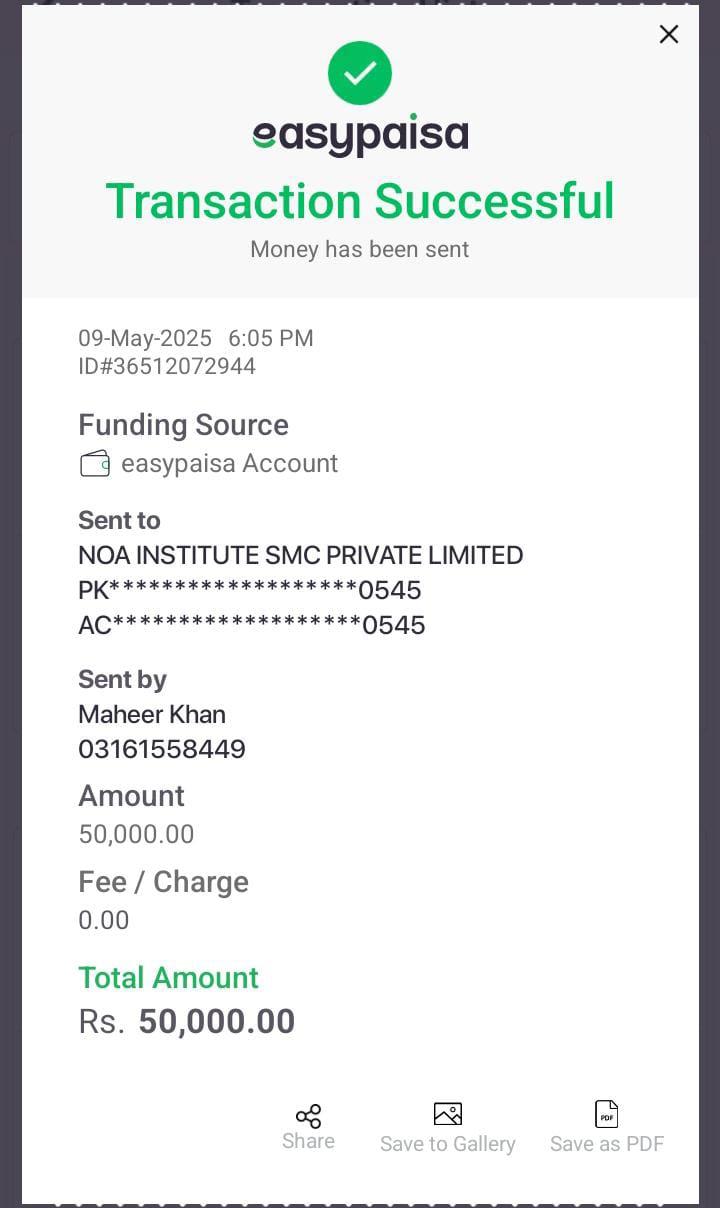Select the sender name Maheer Khan
Image resolution: width=720 pixels, height=1208 pixels.
pos(152,714)
